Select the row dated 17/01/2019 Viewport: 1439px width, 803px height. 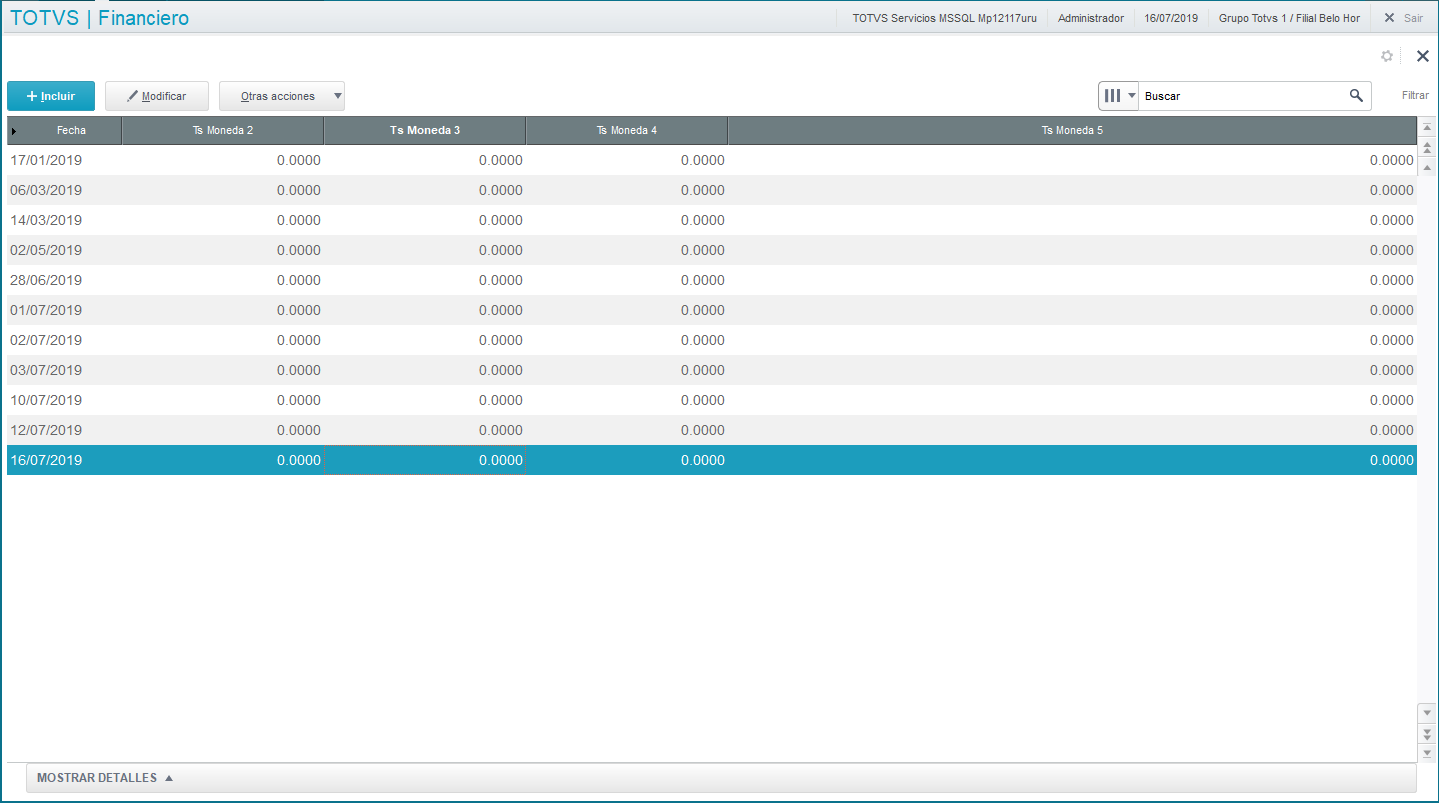(712, 160)
